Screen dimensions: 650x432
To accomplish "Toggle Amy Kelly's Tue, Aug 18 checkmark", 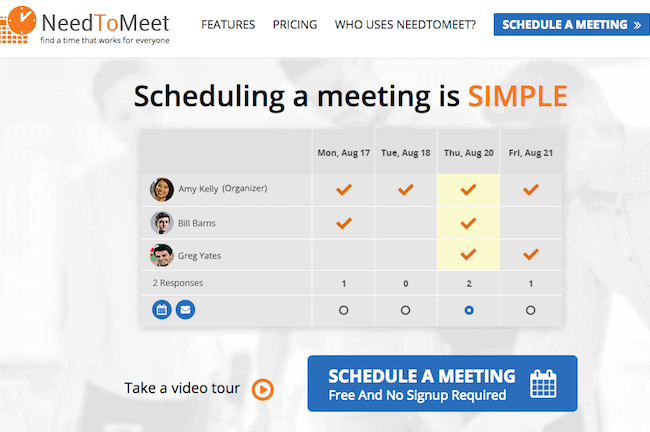I will point(405,188).
